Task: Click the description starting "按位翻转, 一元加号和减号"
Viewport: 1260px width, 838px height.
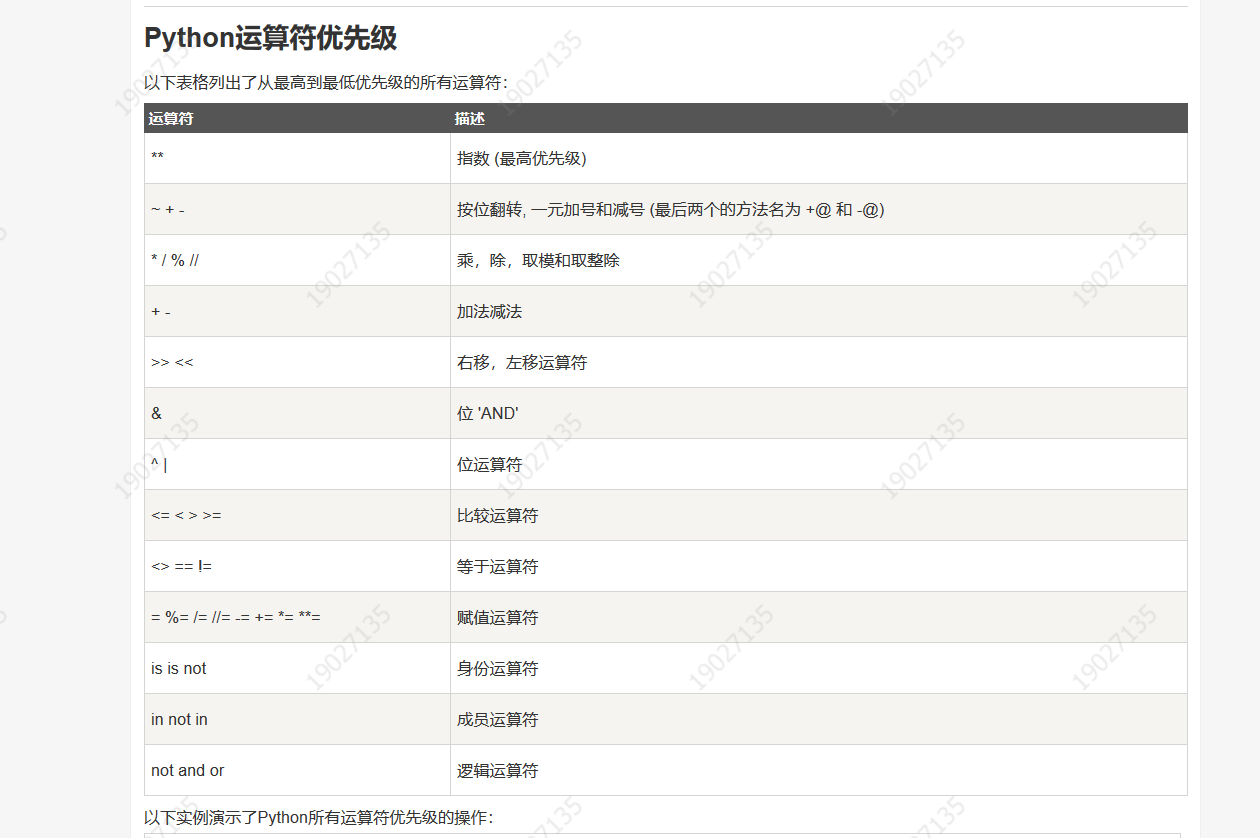Action: (x=671, y=209)
